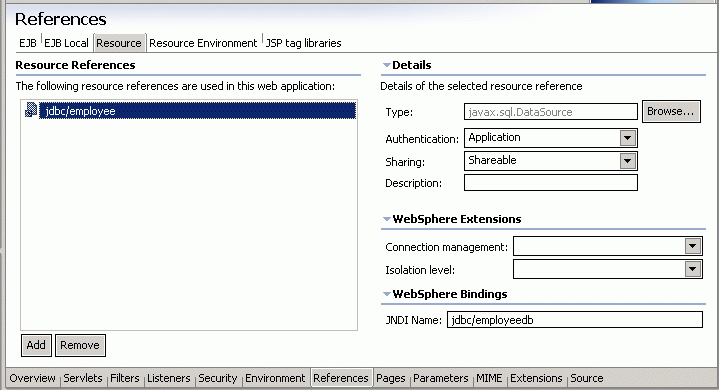Click the javax.sql.DataSource Type field
Image resolution: width=719 pixels, height=390 pixels.
550,112
